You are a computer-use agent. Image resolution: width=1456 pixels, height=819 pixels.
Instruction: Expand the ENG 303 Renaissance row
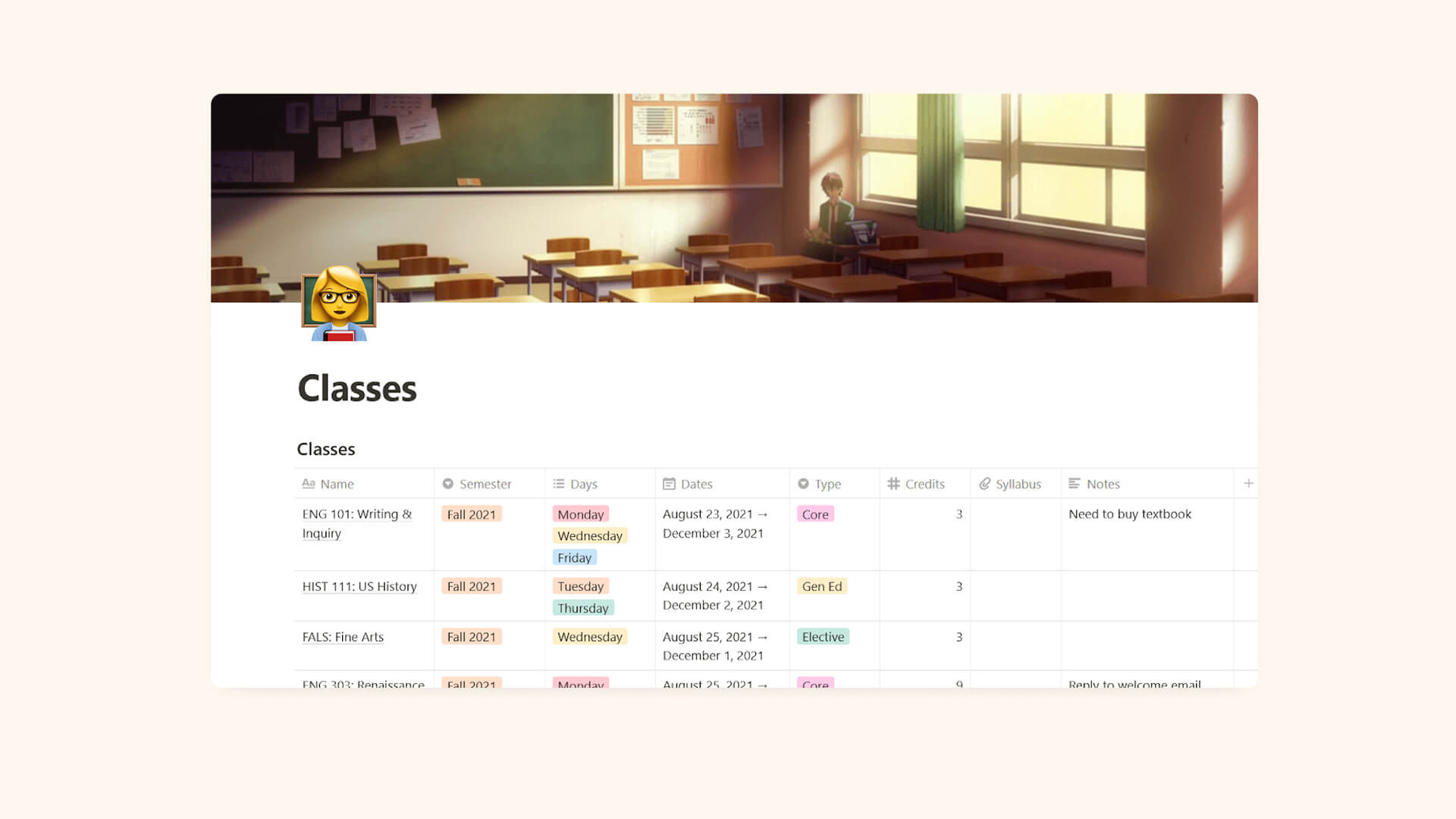(x=364, y=685)
